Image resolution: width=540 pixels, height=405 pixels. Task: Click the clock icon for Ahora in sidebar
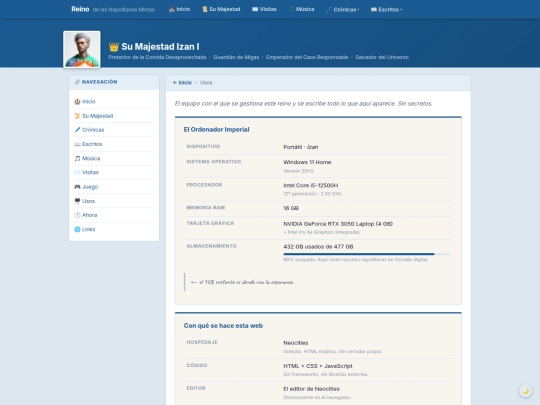pyautogui.click(x=77, y=215)
